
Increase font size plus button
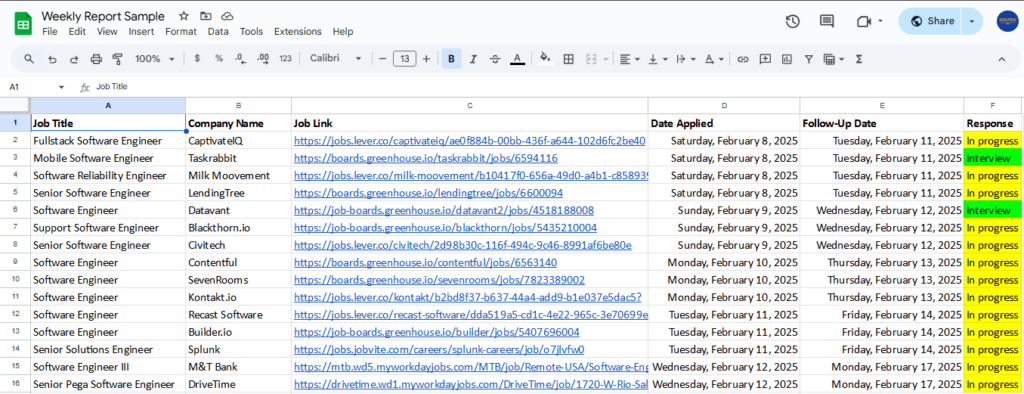pos(426,59)
